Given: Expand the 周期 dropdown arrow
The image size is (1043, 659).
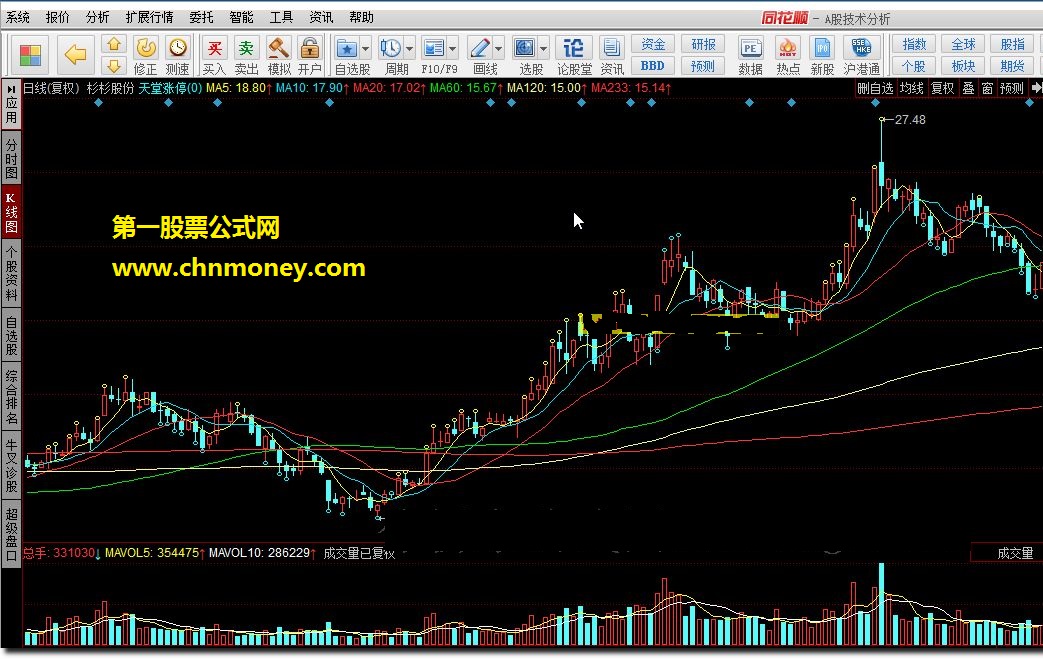Looking at the screenshot, I should [x=409, y=49].
